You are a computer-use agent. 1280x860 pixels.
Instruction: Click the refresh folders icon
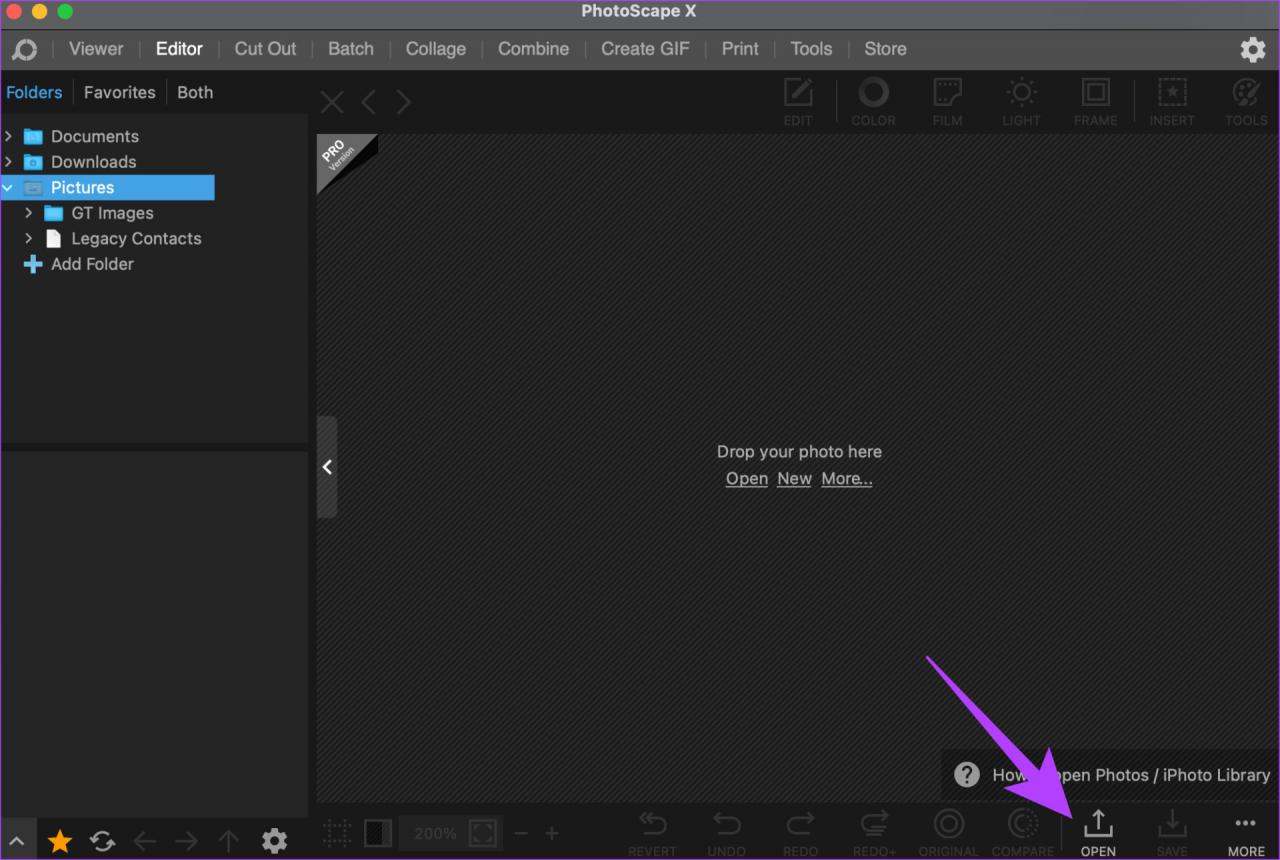[102, 841]
